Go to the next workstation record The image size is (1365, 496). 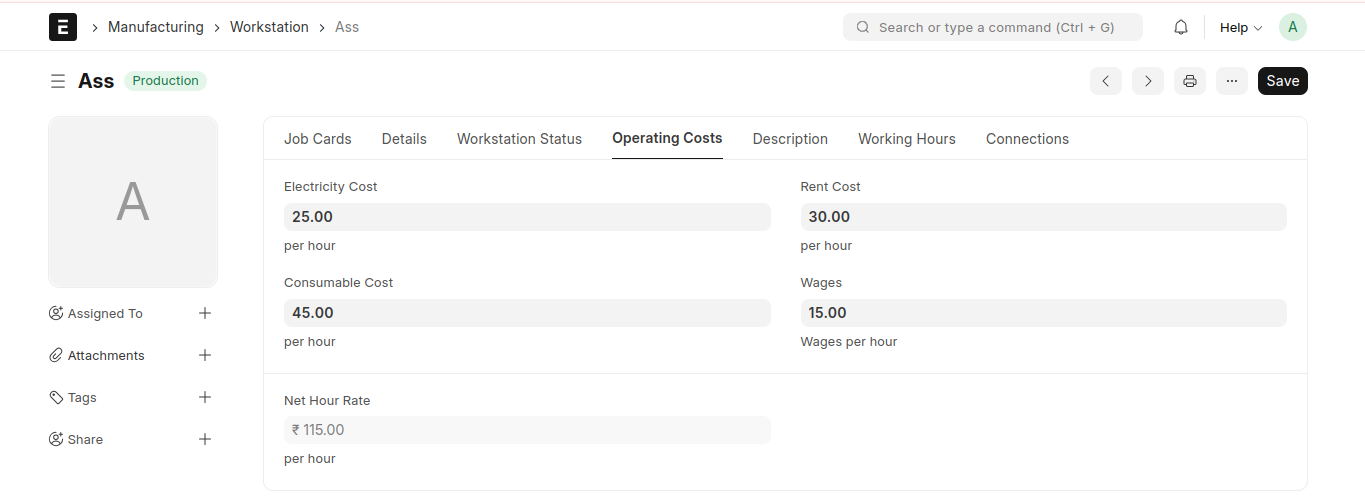pos(1148,81)
